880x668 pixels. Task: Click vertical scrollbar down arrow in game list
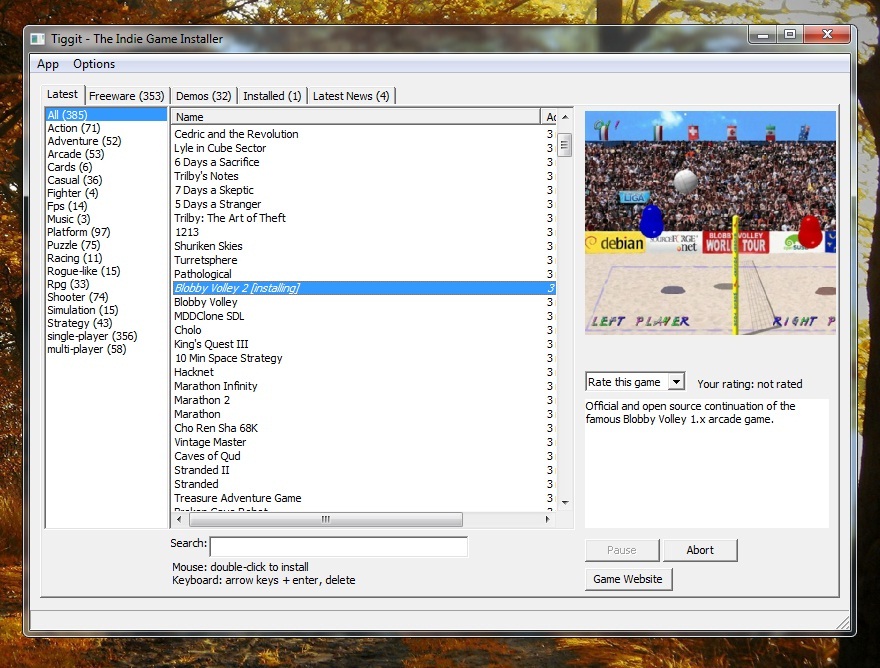click(x=565, y=502)
